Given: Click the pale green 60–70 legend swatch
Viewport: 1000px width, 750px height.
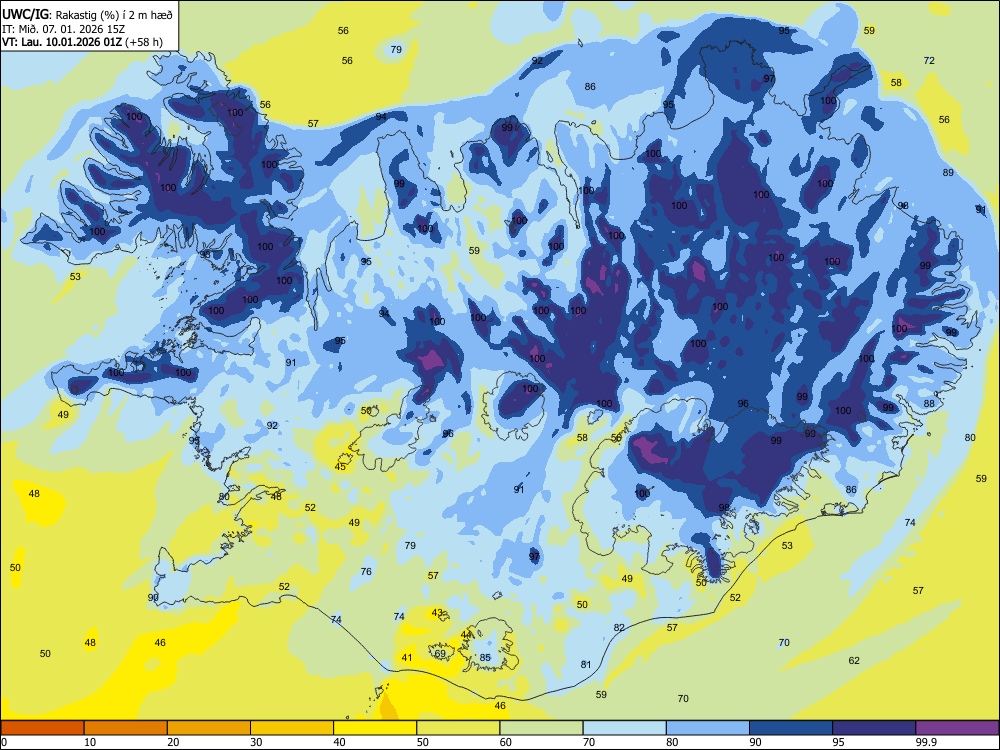Looking at the screenshot, I should [x=541, y=728].
